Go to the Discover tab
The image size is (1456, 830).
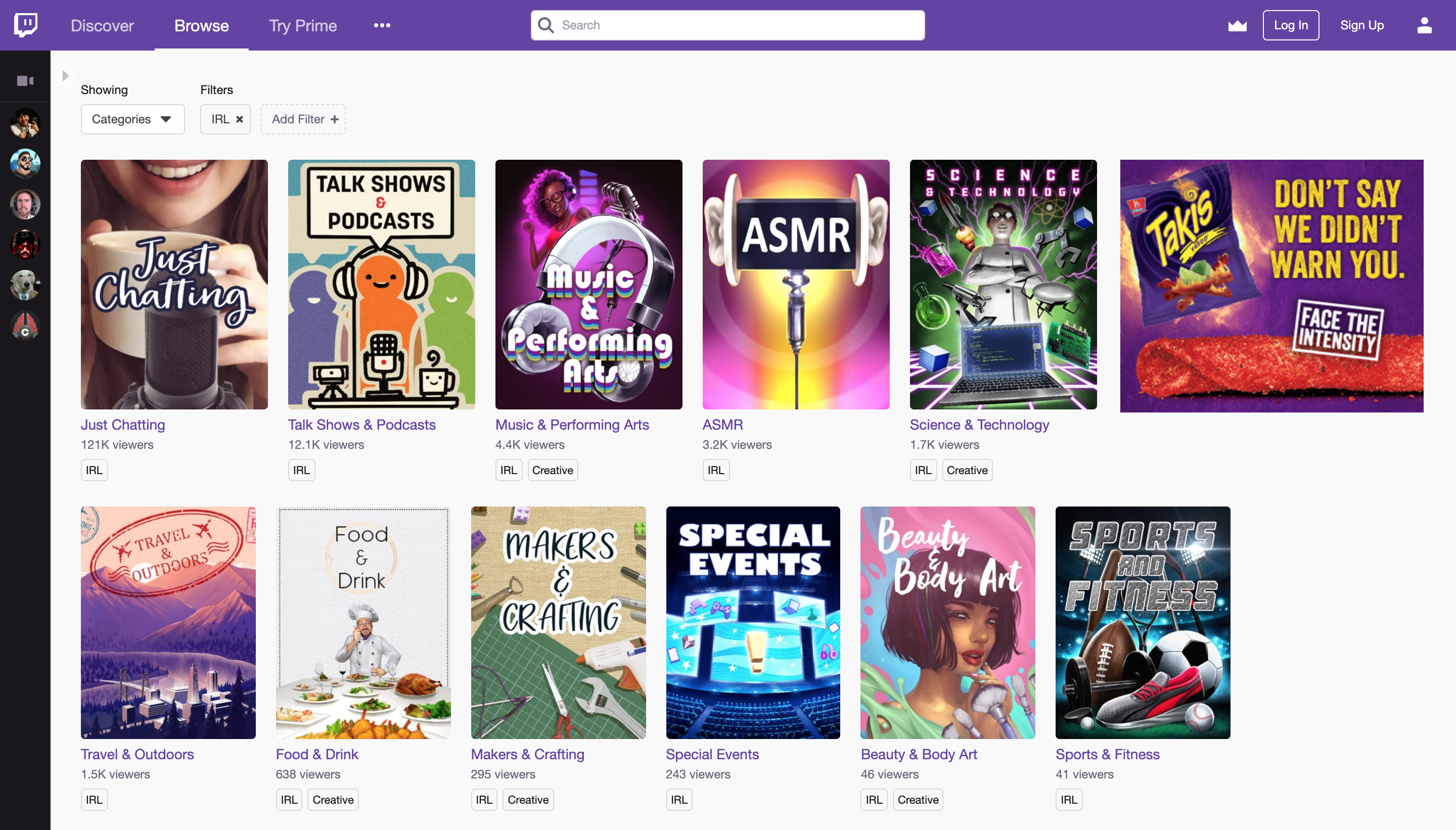pyautogui.click(x=102, y=25)
